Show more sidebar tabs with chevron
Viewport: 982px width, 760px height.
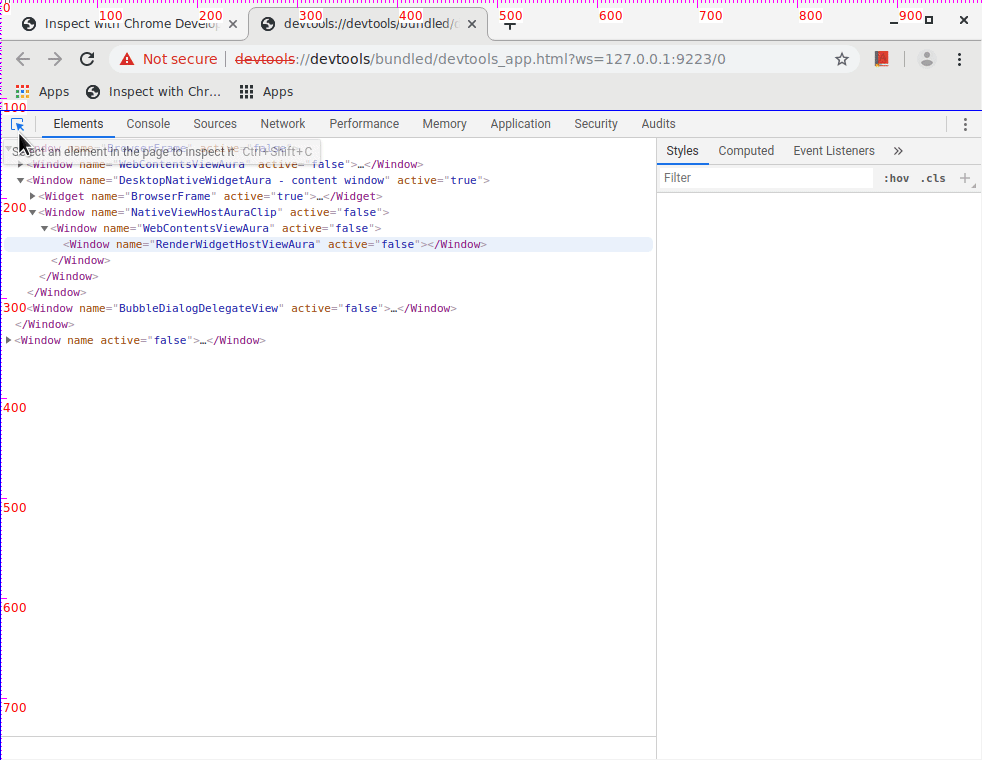898,151
